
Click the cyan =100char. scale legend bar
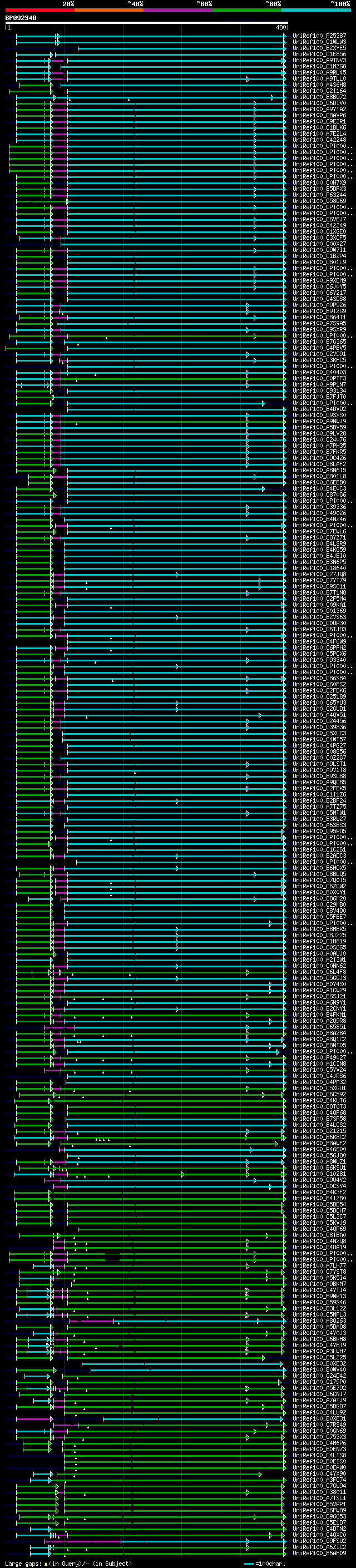click(x=248, y=1563)
